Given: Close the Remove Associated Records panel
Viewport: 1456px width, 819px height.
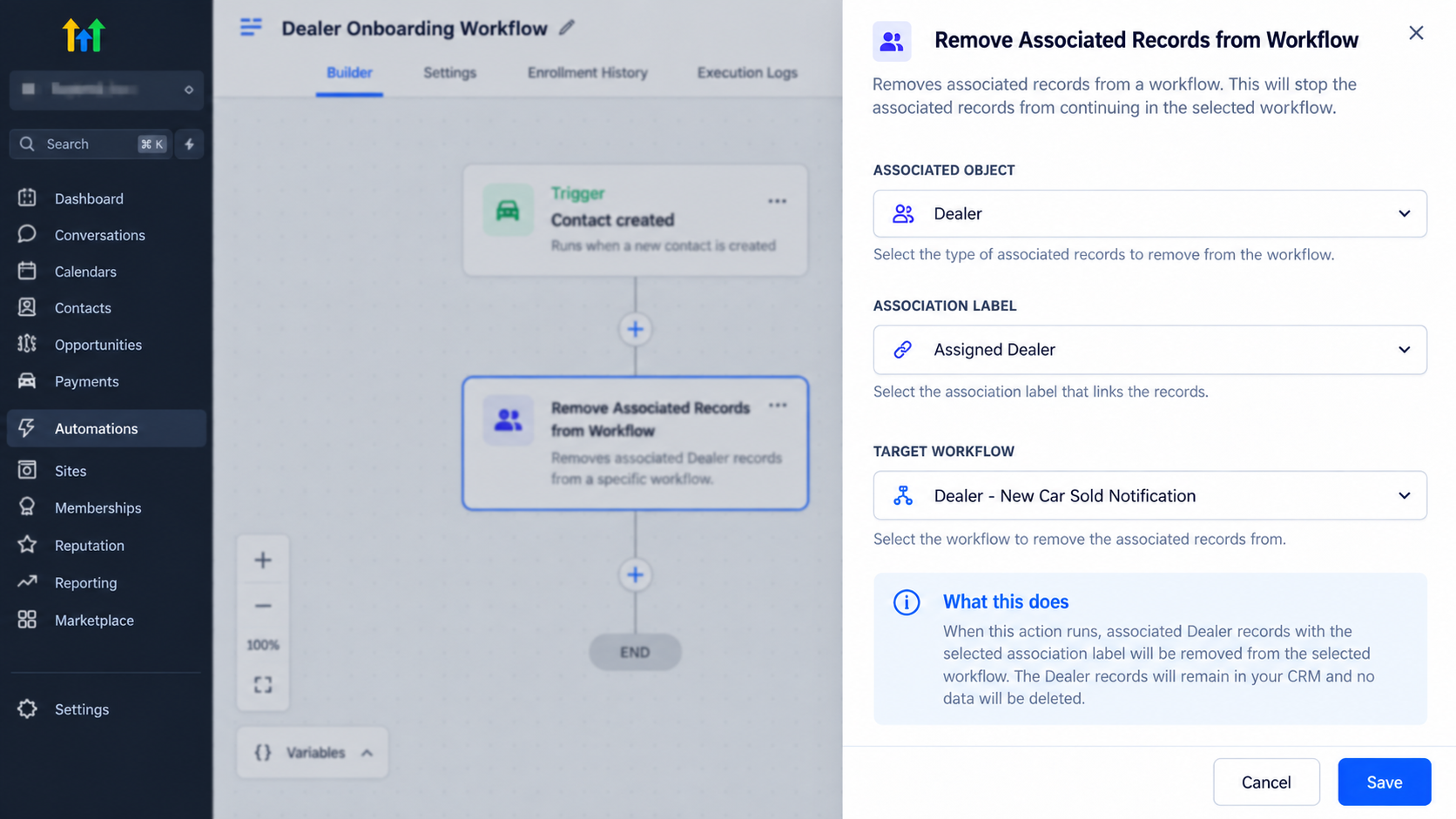Looking at the screenshot, I should click(x=1416, y=33).
